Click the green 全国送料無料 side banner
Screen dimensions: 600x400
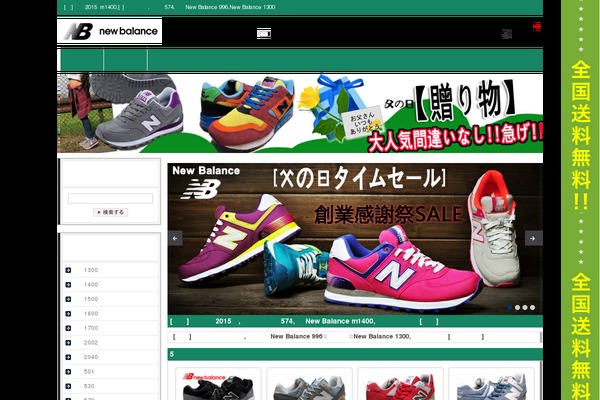(580, 200)
